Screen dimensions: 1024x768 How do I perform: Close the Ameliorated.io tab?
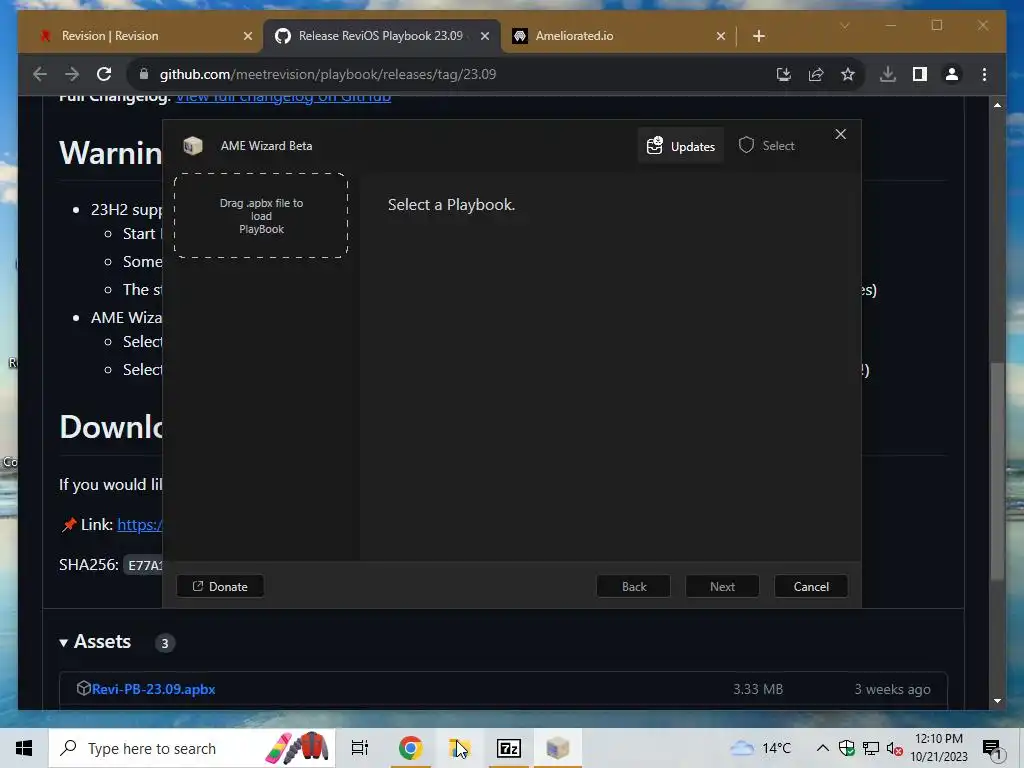721,36
